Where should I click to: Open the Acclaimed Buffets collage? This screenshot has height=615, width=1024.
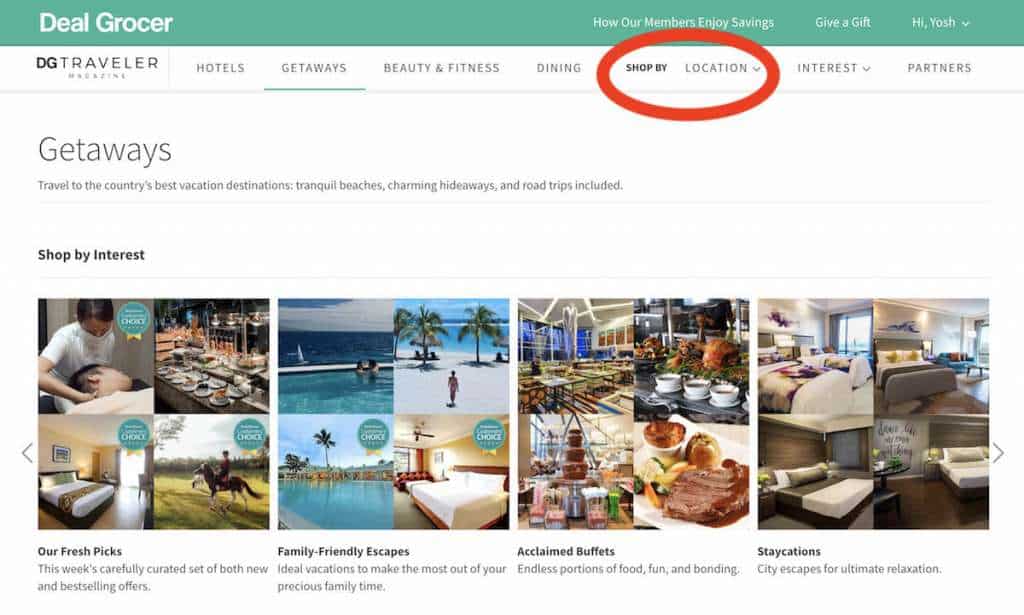(633, 413)
